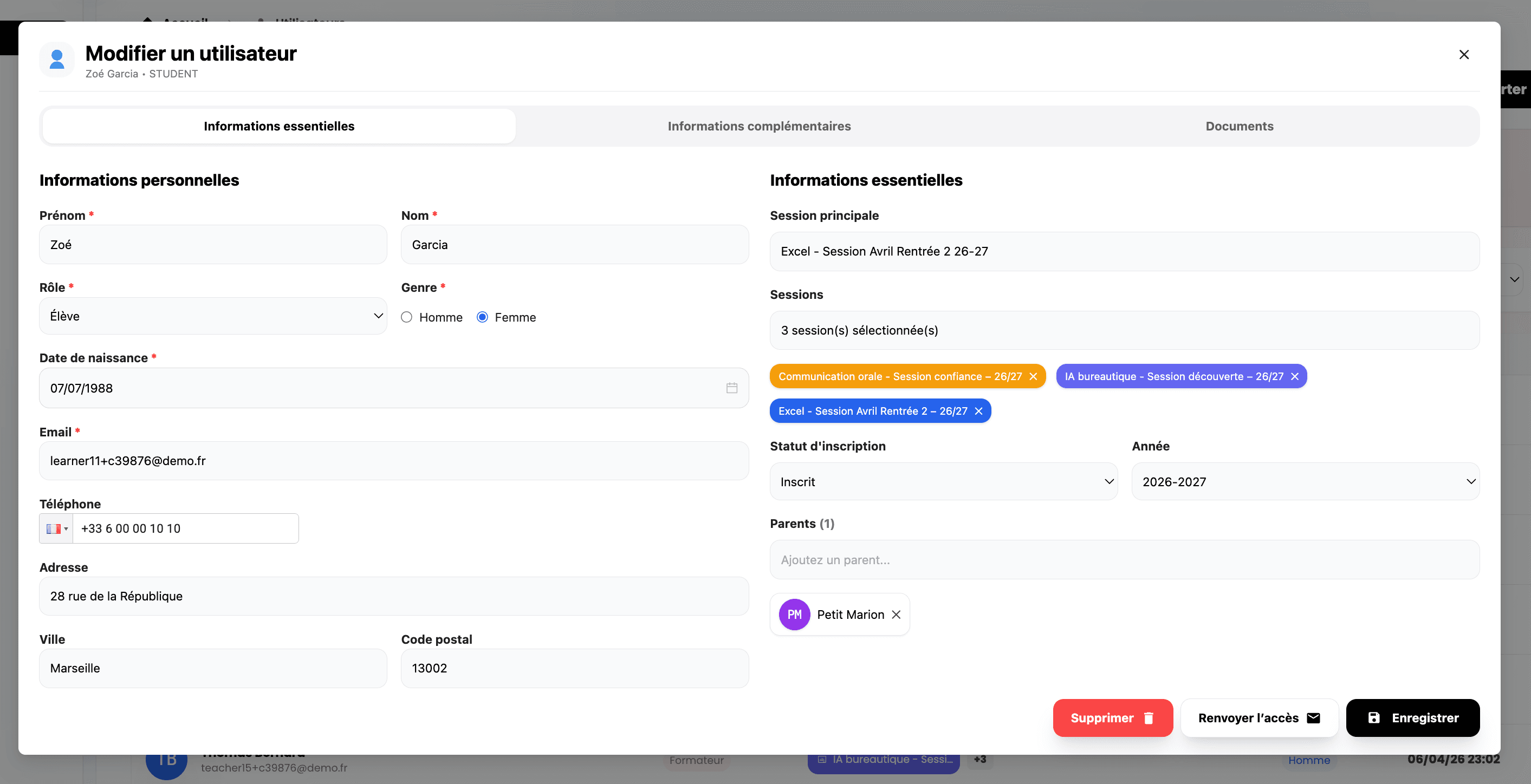Switch to the Informations complémentaires tab
The width and height of the screenshot is (1531, 784).
coord(760,126)
